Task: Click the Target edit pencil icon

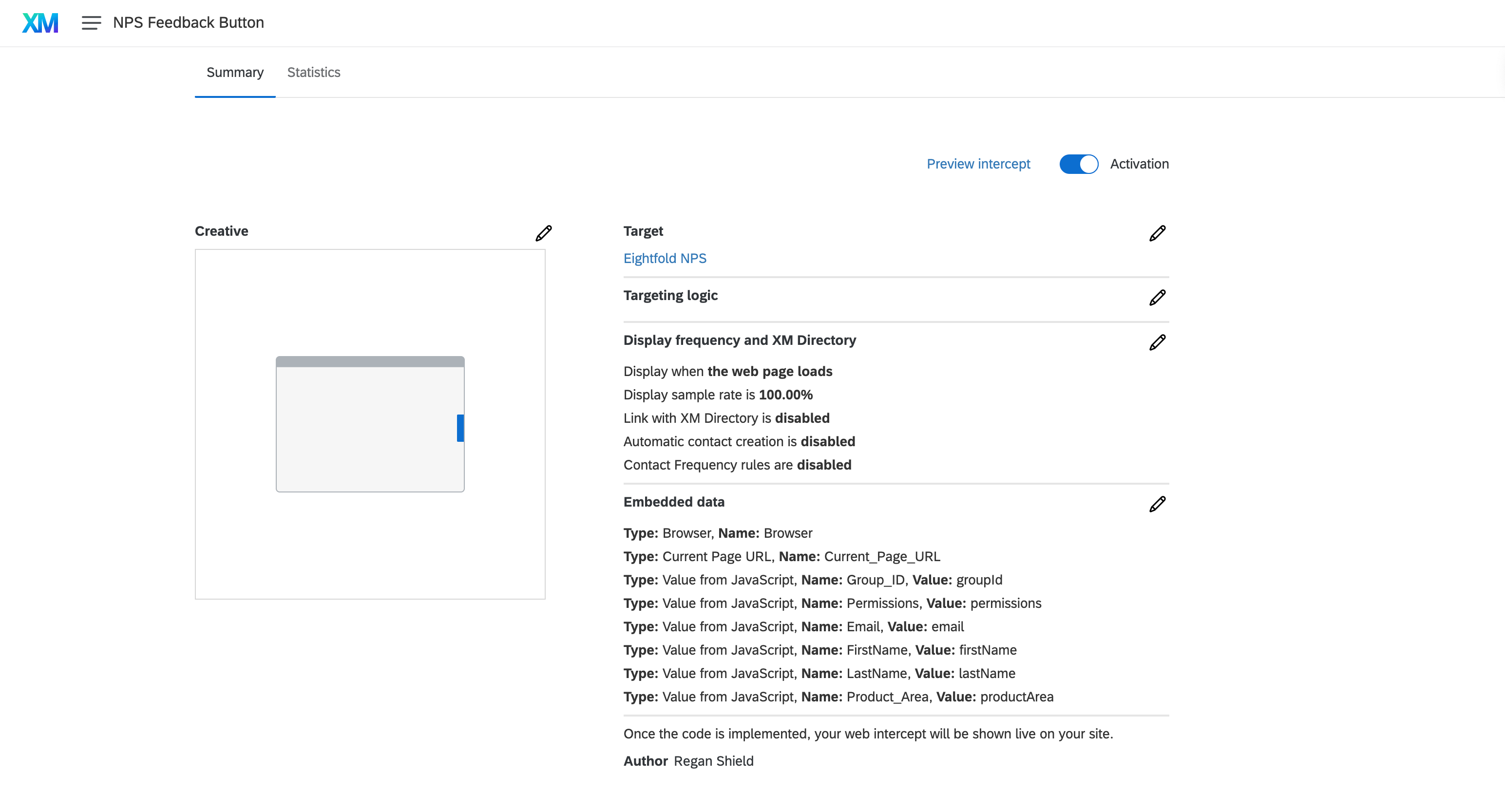Action: [1157, 233]
